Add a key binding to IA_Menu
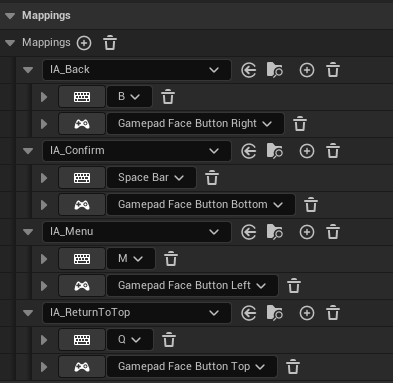 click(307, 232)
